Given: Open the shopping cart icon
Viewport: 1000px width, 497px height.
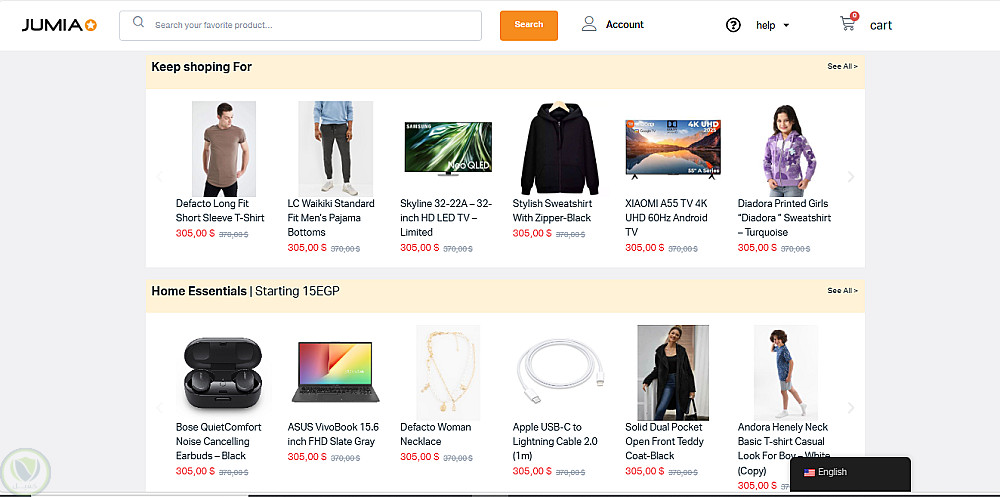Looking at the screenshot, I should coord(848,23).
